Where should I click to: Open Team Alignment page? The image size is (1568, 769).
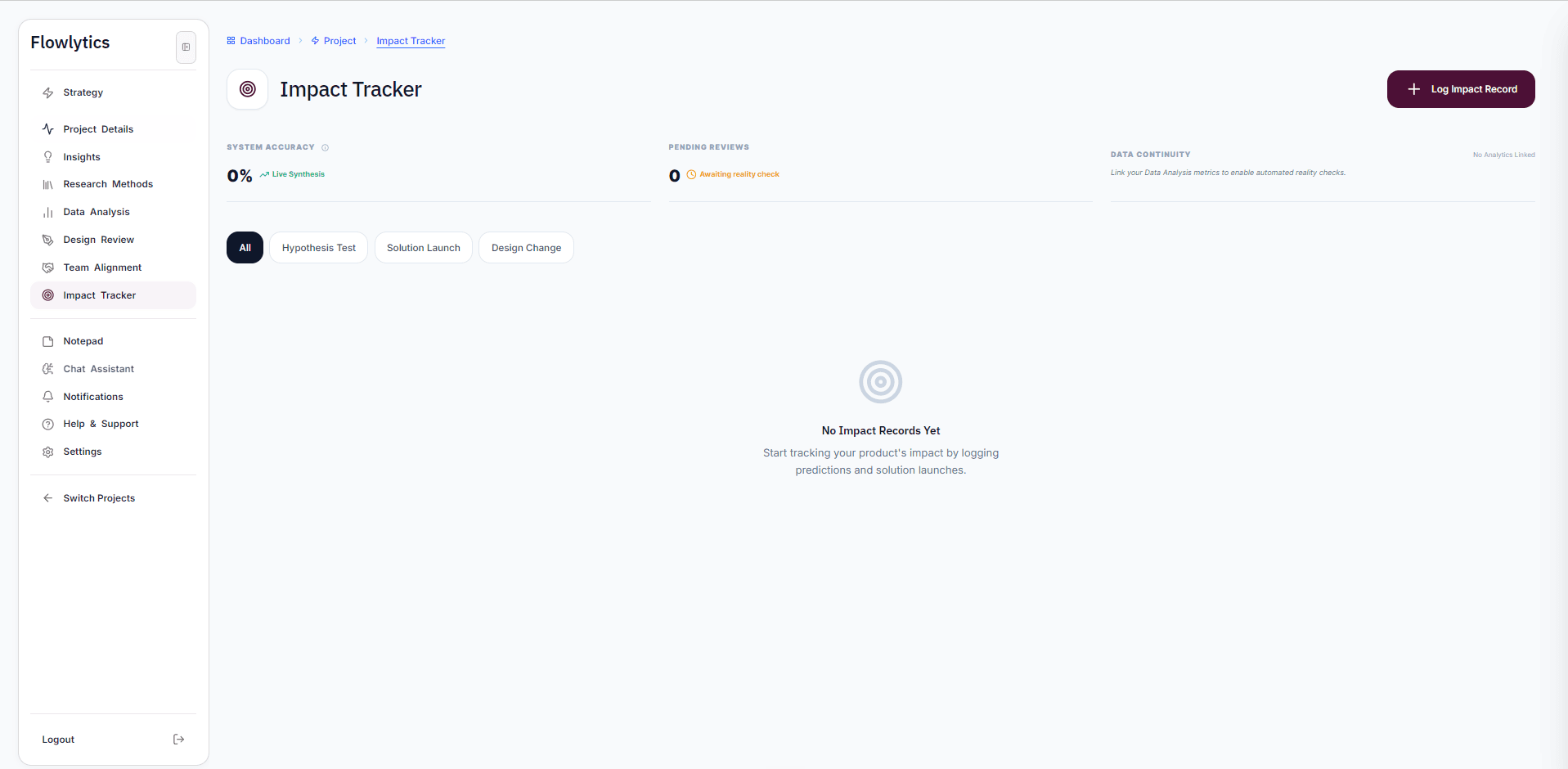(x=113, y=268)
